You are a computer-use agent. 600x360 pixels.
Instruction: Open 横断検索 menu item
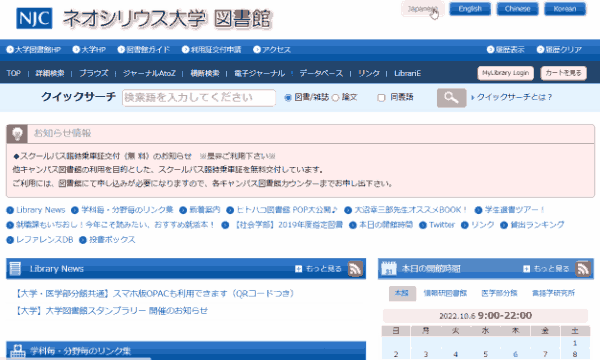point(205,73)
